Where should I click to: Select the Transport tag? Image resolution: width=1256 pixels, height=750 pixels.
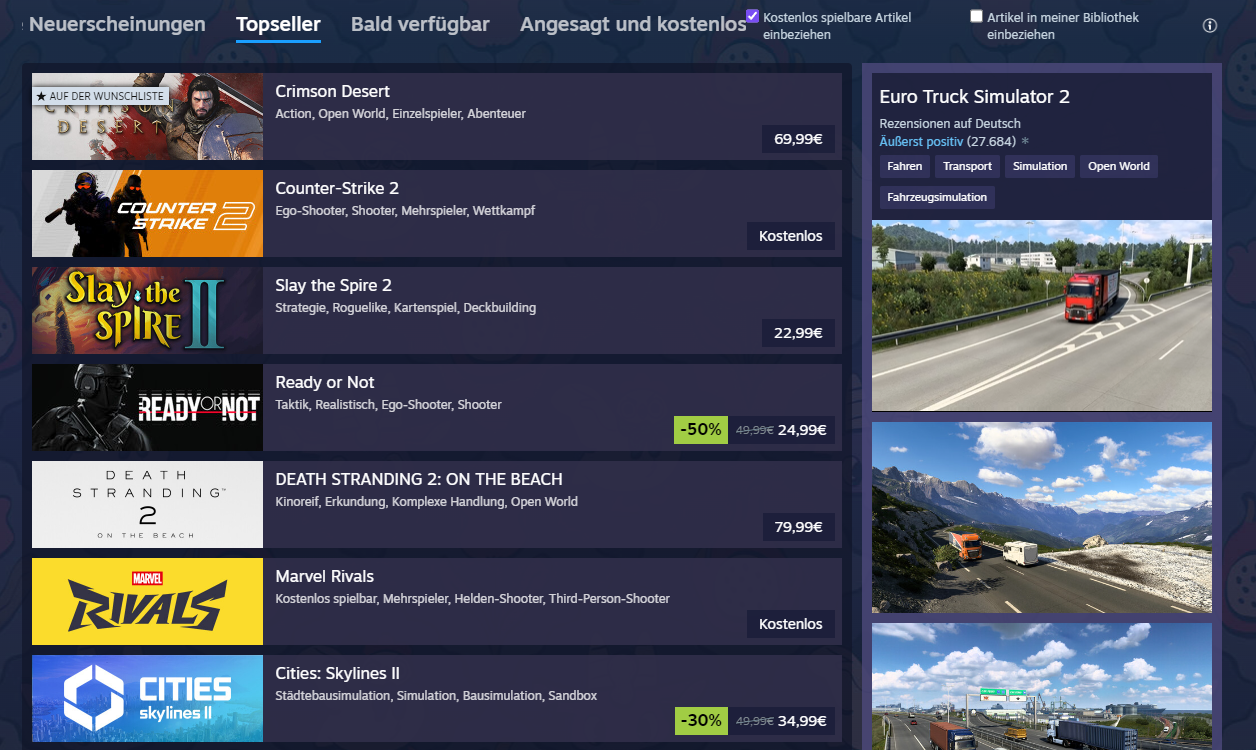(967, 166)
